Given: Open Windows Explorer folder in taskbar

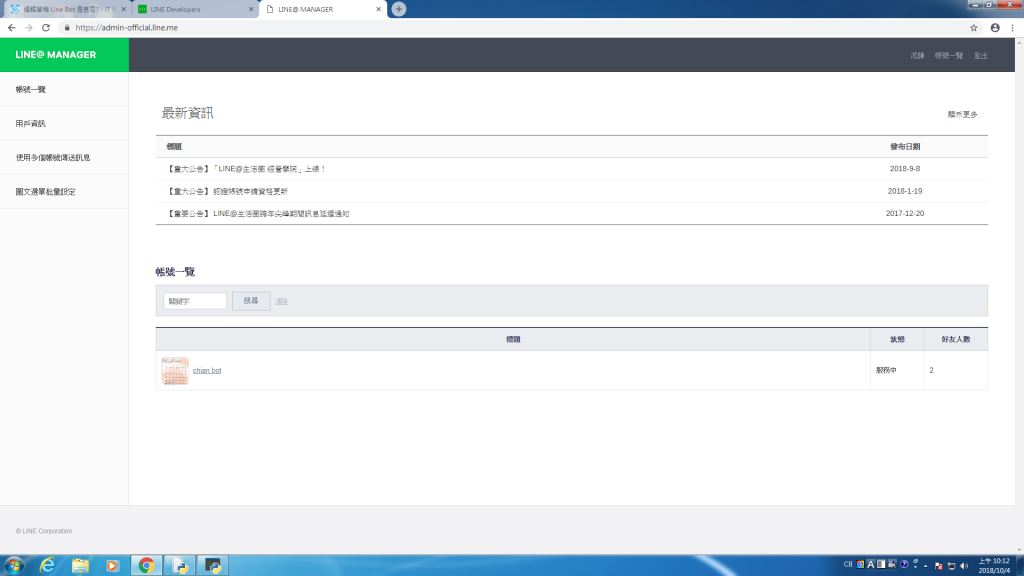Looking at the screenshot, I should click(x=80, y=566).
